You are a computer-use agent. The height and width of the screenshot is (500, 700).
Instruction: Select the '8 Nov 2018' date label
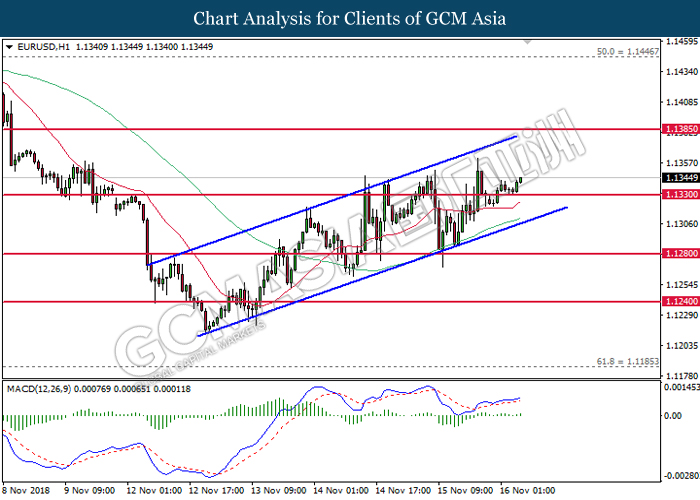point(26,490)
